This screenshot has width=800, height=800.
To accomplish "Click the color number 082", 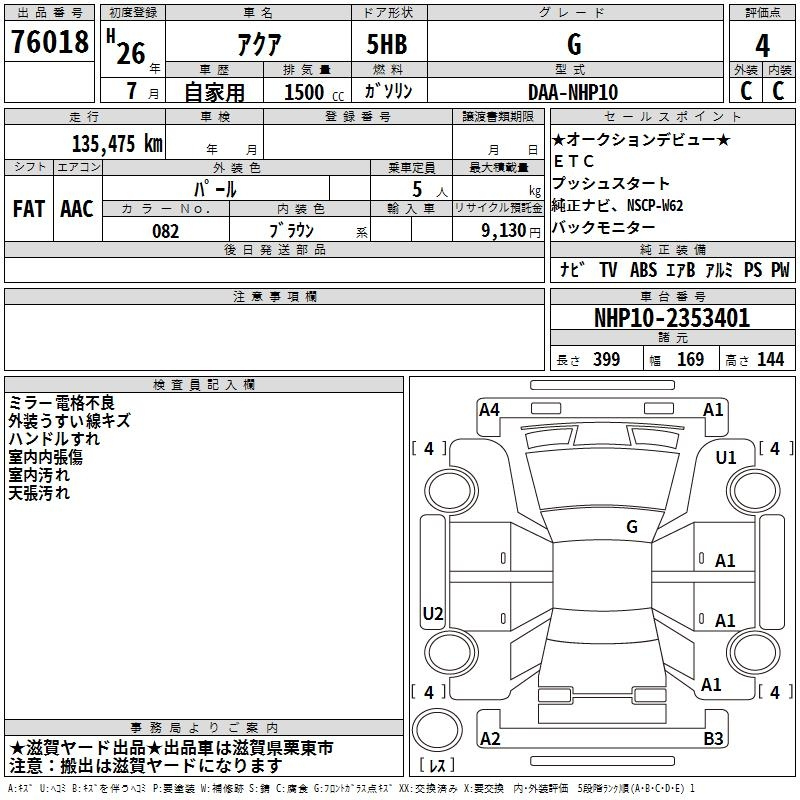I will pyautogui.click(x=165, y=231).
